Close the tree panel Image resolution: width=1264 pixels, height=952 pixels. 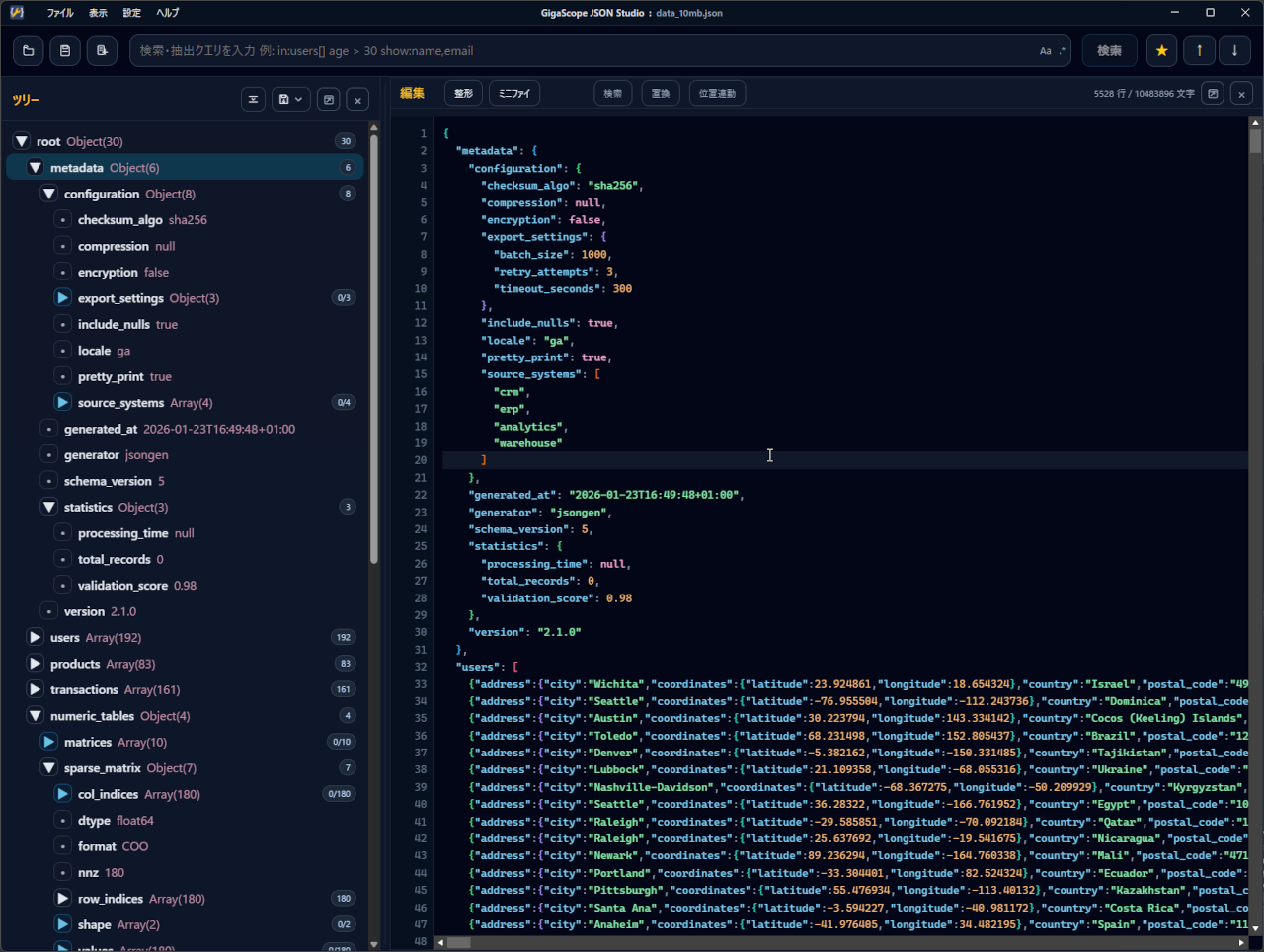point(358,100)
